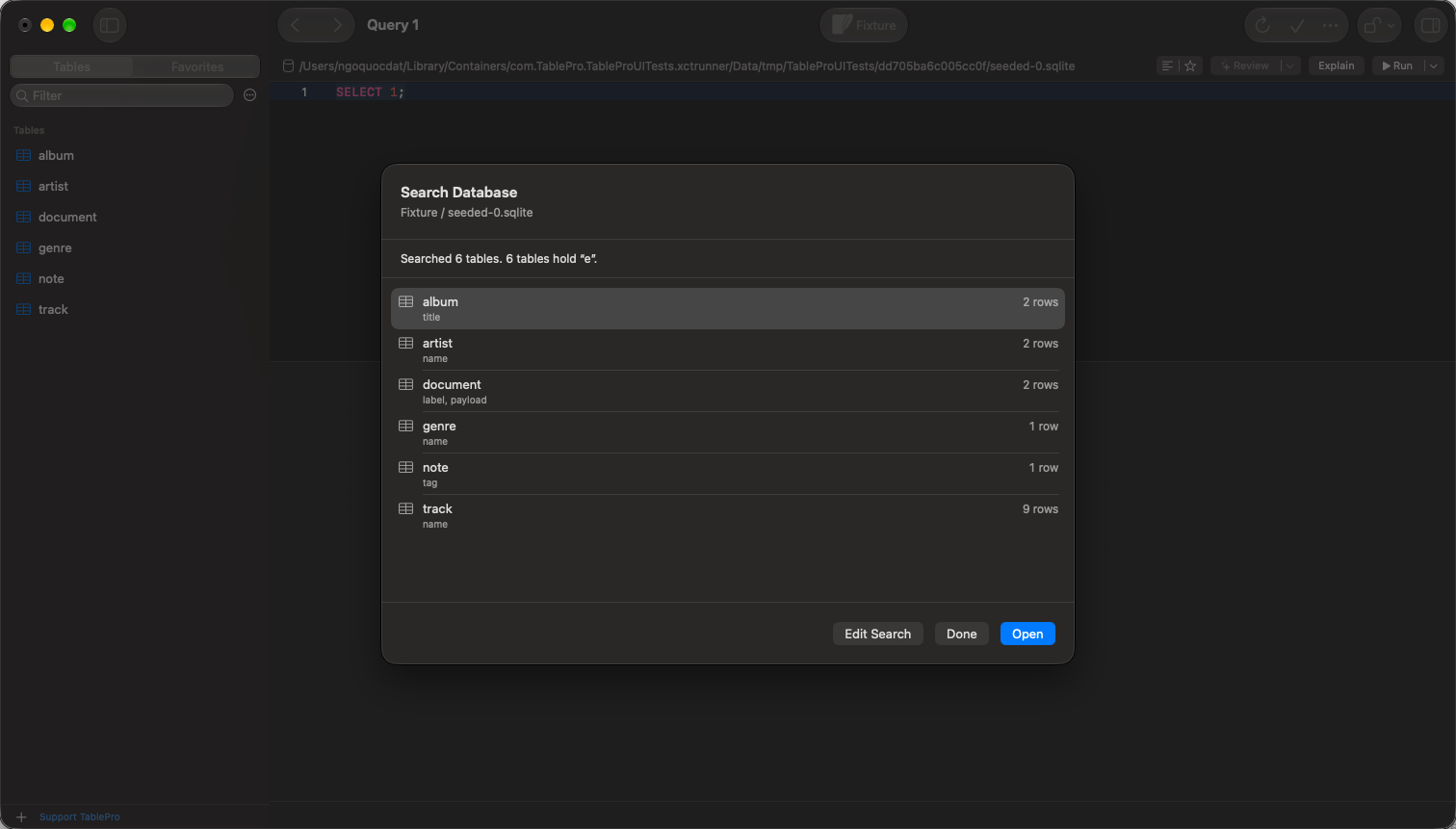Click the table icon beside genre in sidebar

pos(24,248)
